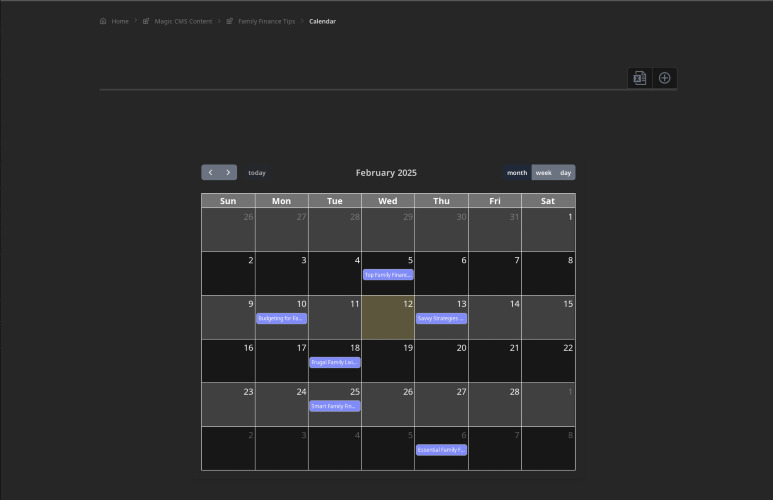This screenshot has height=500, width=773.
Task: Open the Budgeting for Fa... event on February 10
Action: click(281, 319)
